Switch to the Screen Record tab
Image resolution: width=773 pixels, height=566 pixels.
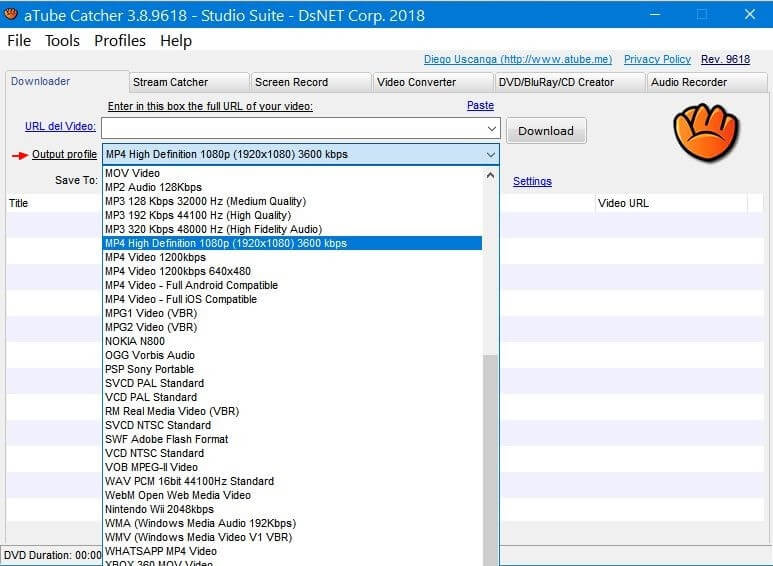click(311, 82)
